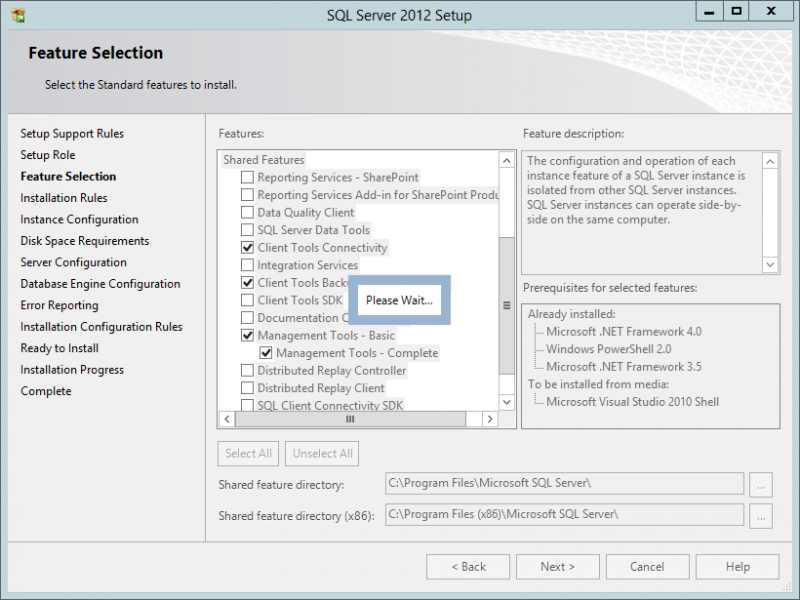This screenshot has width=800, height=600.
Task: Click the feature description scroll up arrow
Action: (x=770, y=161)
